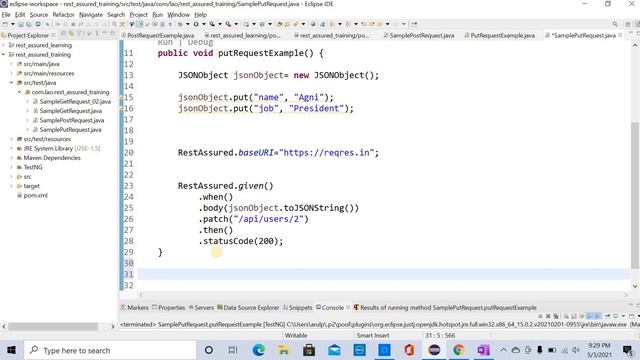Collapse the rest_assured_training project
Viewport: 640px width, 360px height.
click(4, 54)
